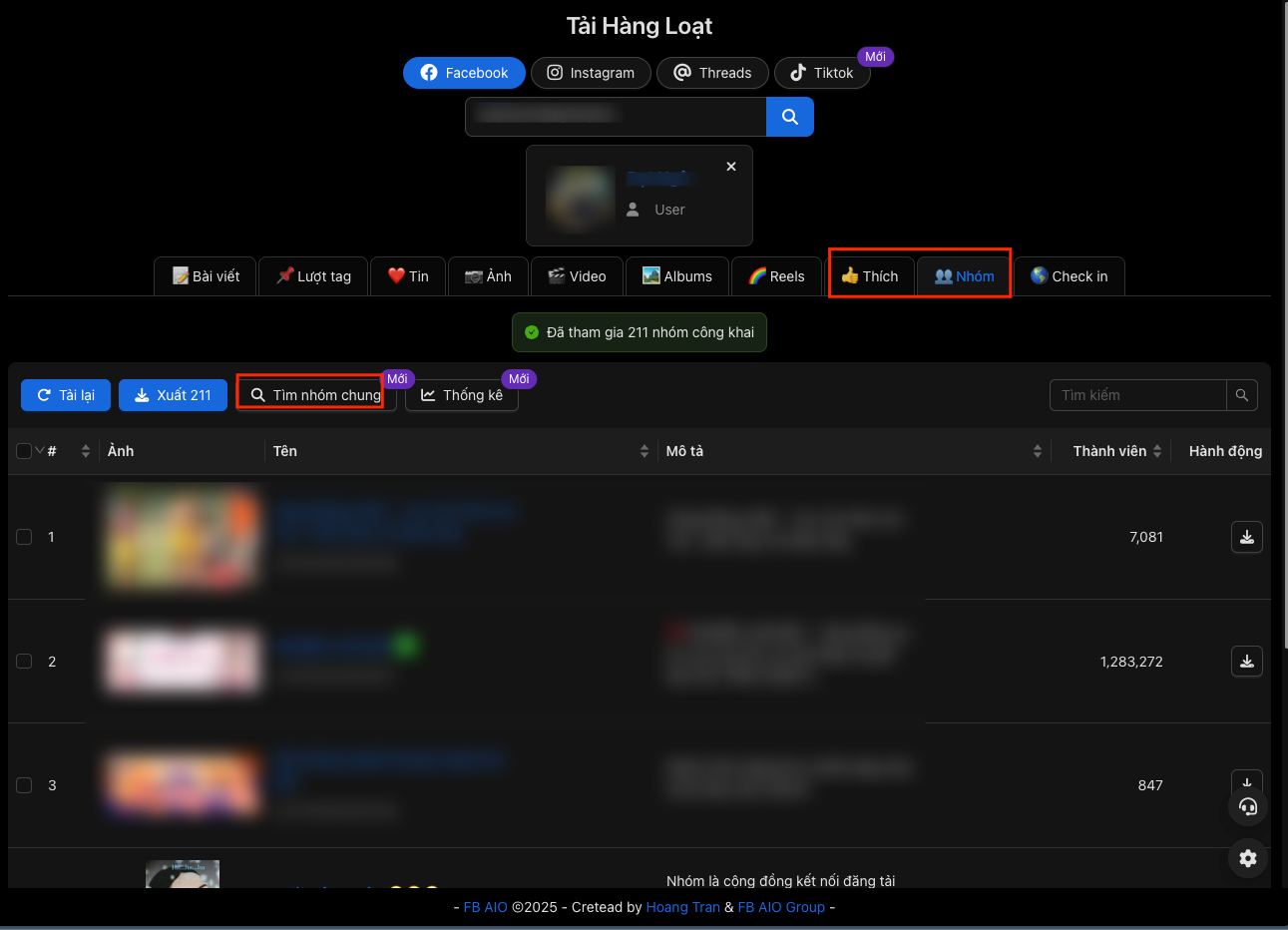Open the Thích tab
Viewport: 1288px width, 930px height.
point(870,276)
